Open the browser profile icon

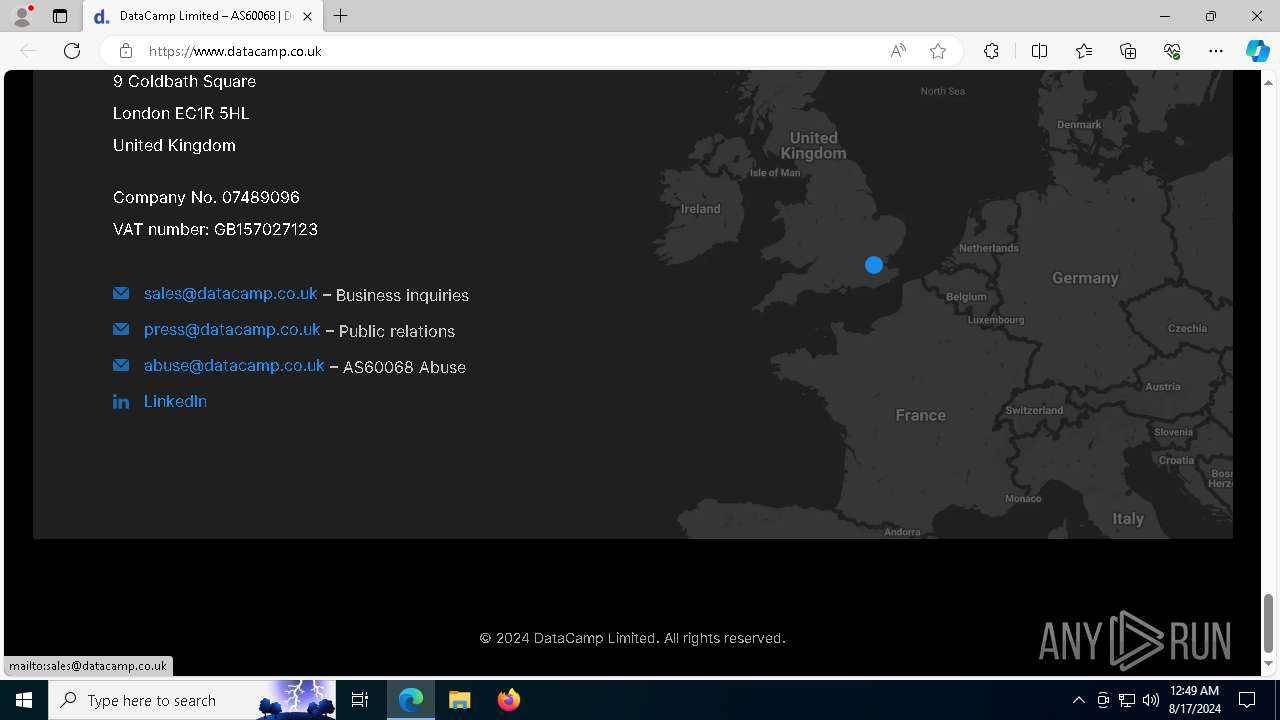22,16
